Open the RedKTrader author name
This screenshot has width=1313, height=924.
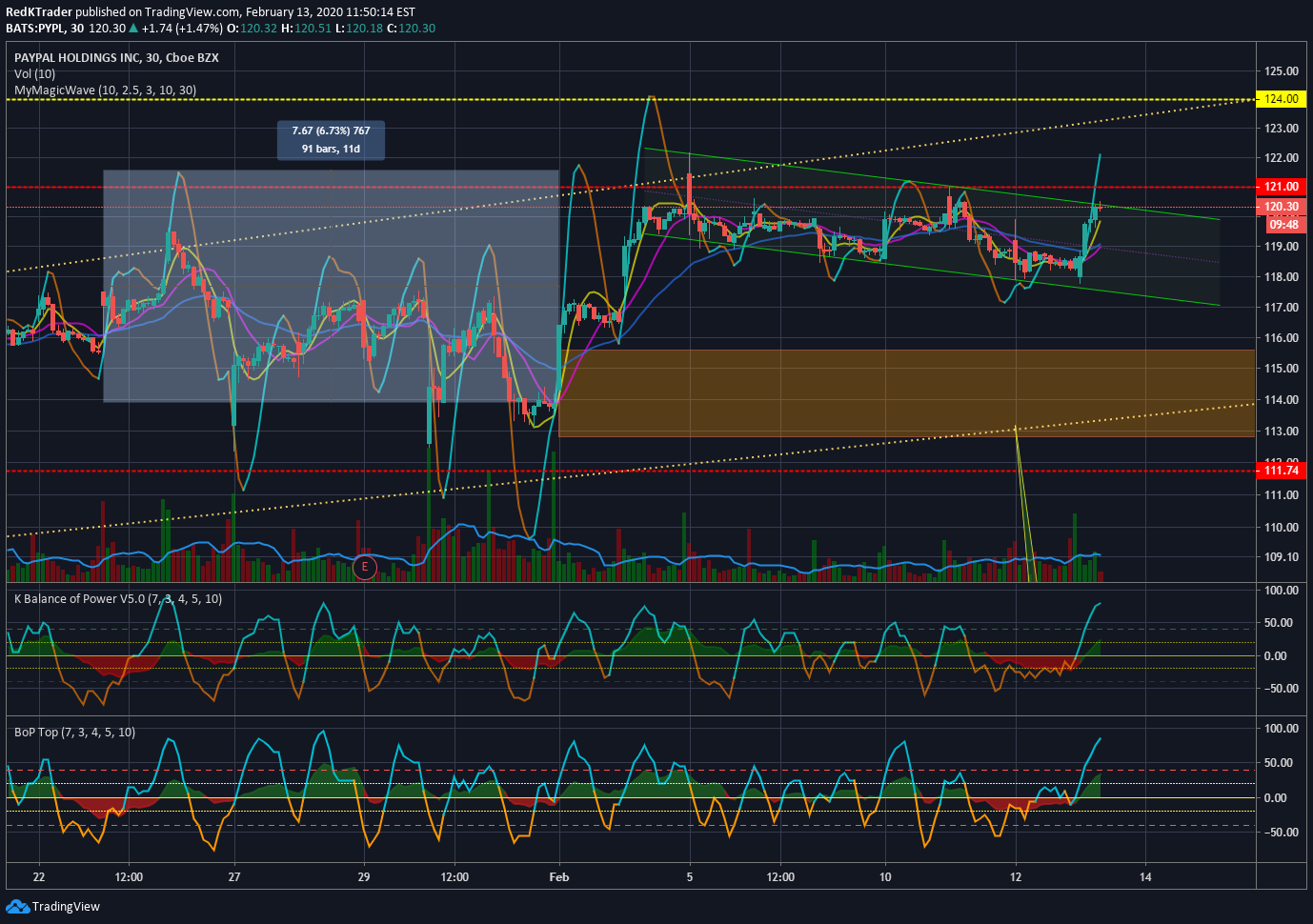point(39,12)
